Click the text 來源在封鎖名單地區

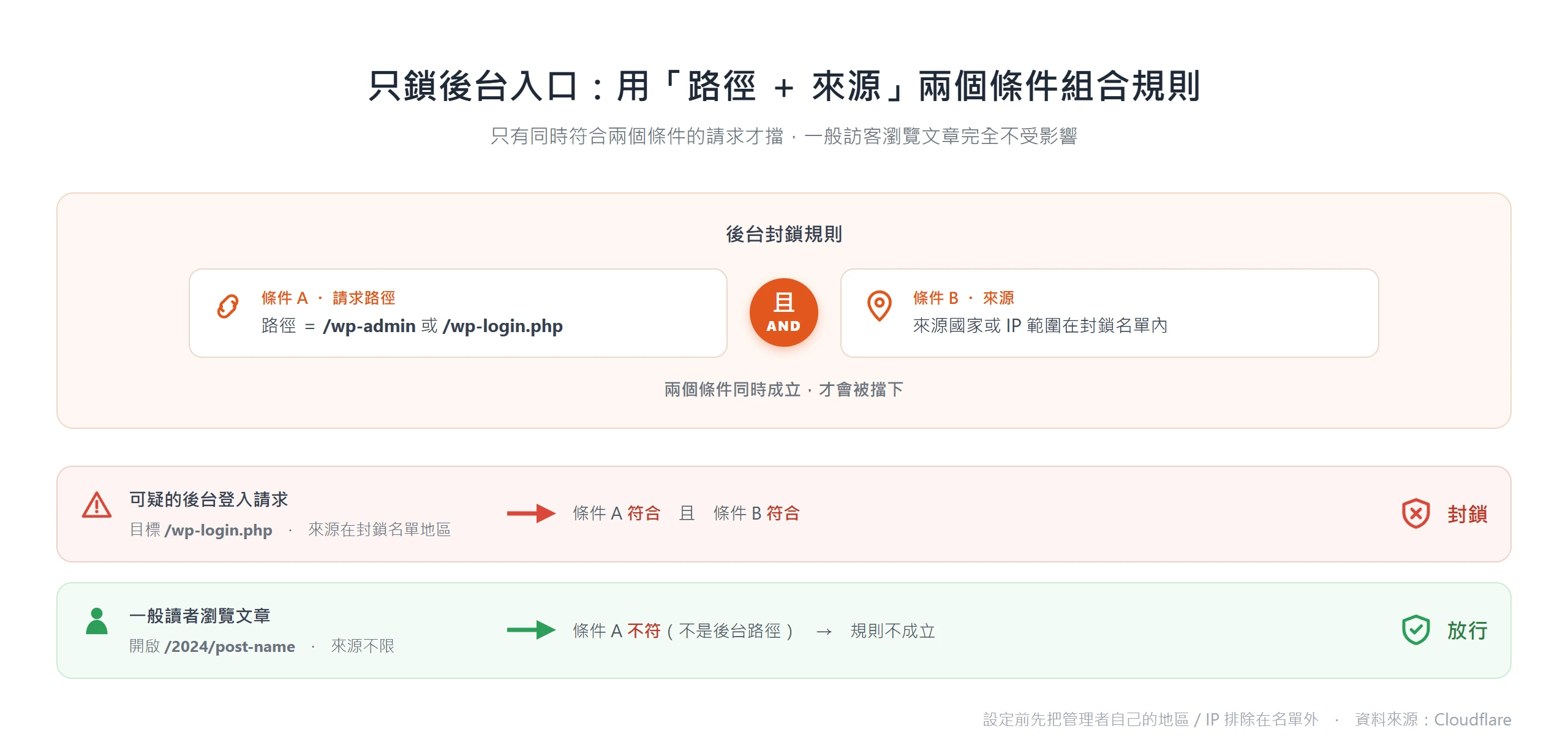[x=379, y=530]
